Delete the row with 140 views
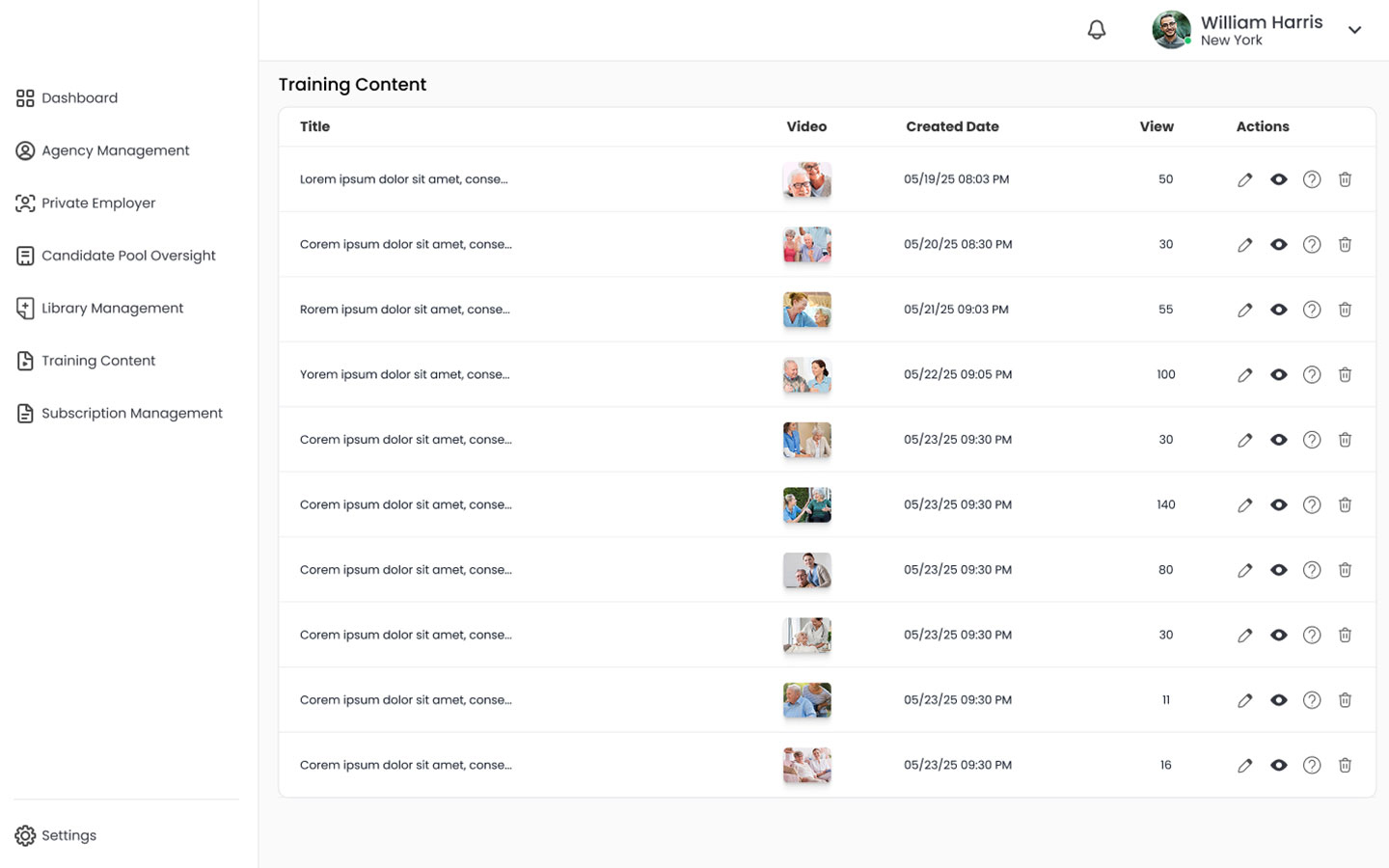Image resolution: width=1389 pixels, height=868 pixels. tap(1345, 504)
